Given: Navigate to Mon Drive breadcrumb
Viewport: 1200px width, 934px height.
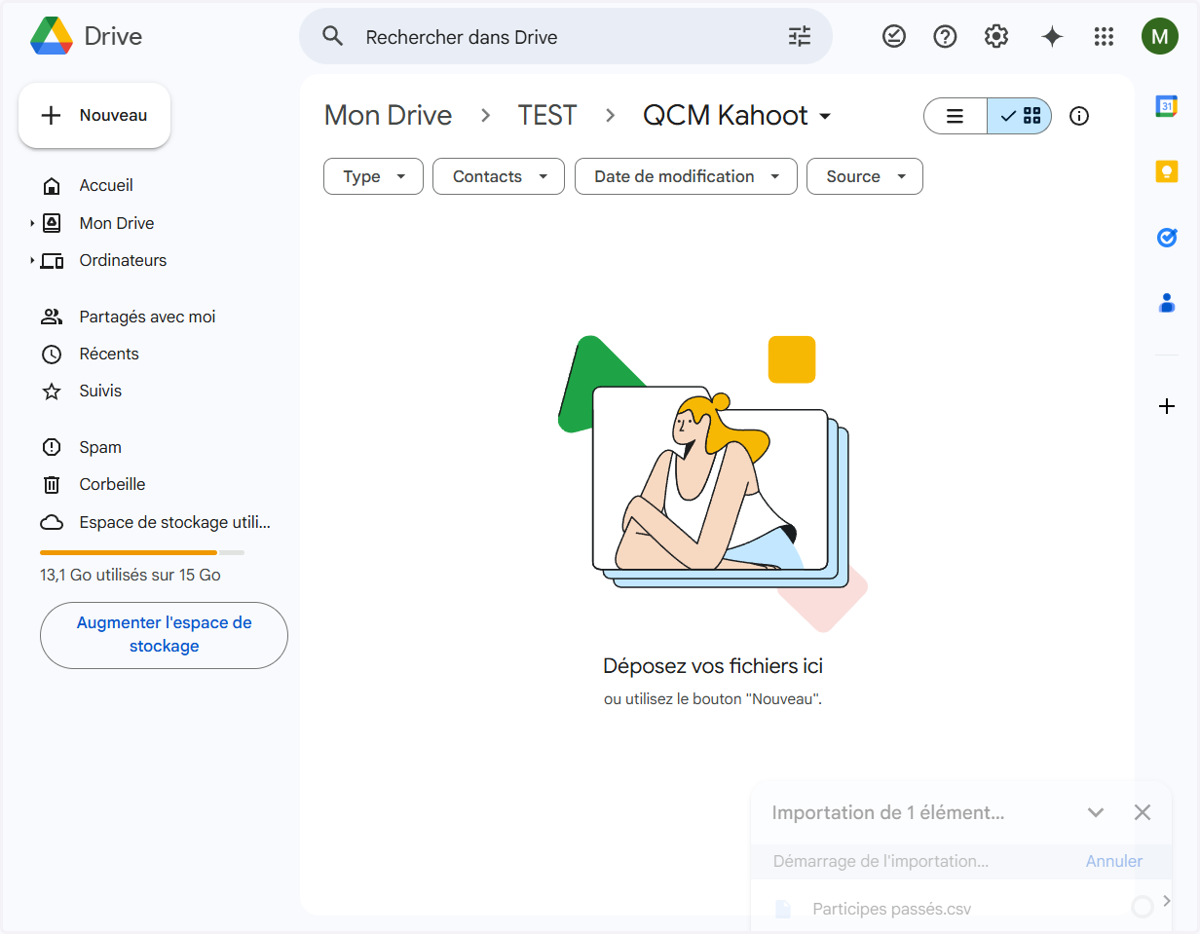Looking at the screenshot, I should pos(388,116).
